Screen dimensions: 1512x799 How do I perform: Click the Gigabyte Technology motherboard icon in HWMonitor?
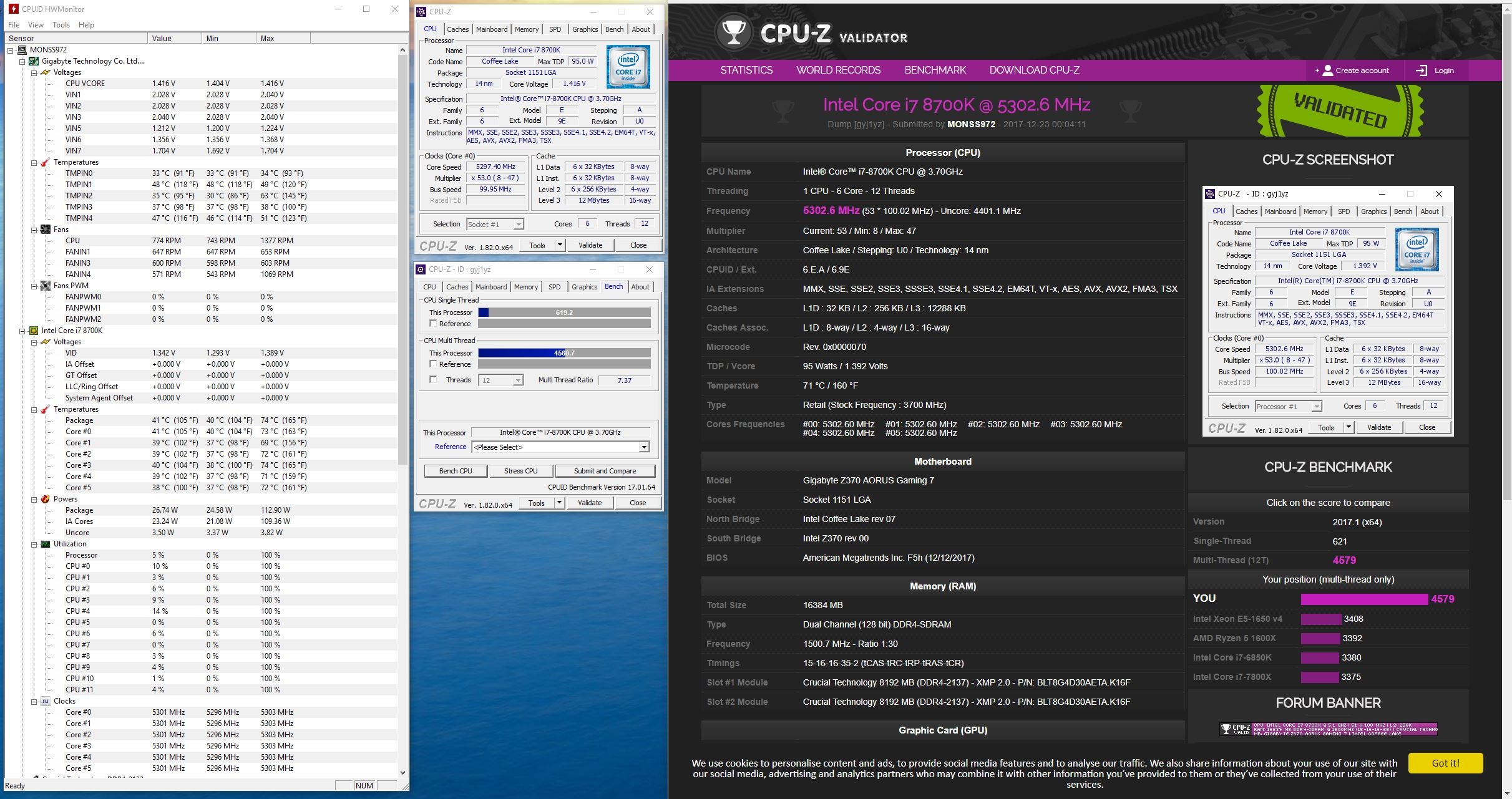click(34, 61)
